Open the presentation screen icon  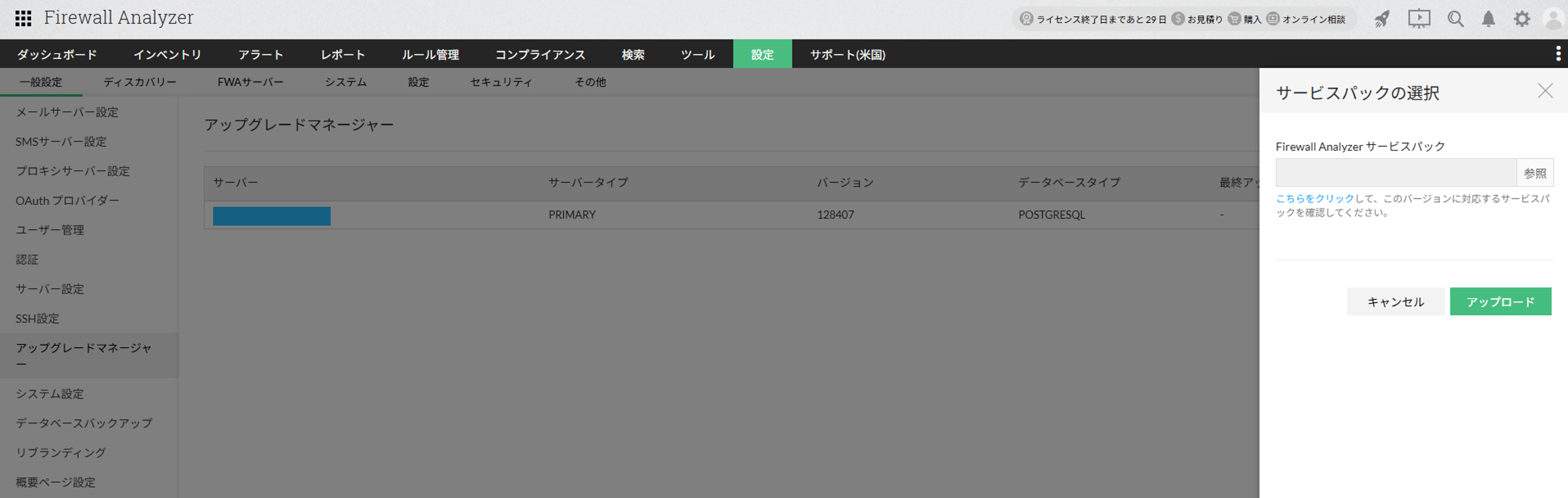point(1418,19)
